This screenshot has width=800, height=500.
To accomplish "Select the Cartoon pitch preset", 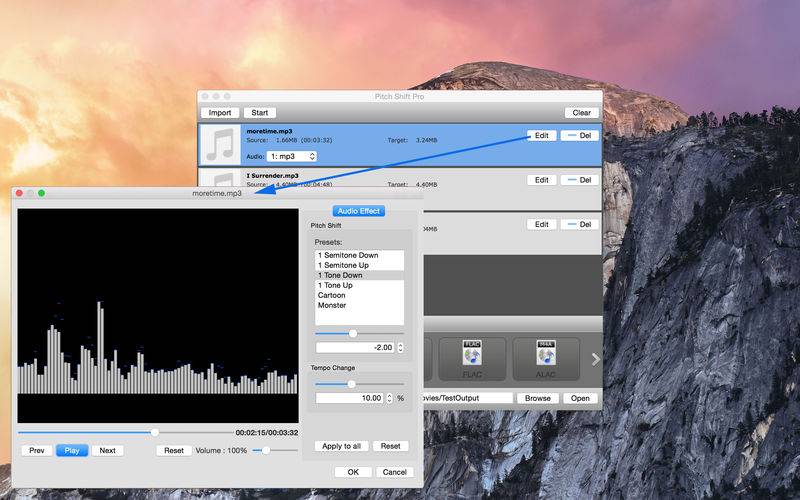I will click(x=332, y=295).
